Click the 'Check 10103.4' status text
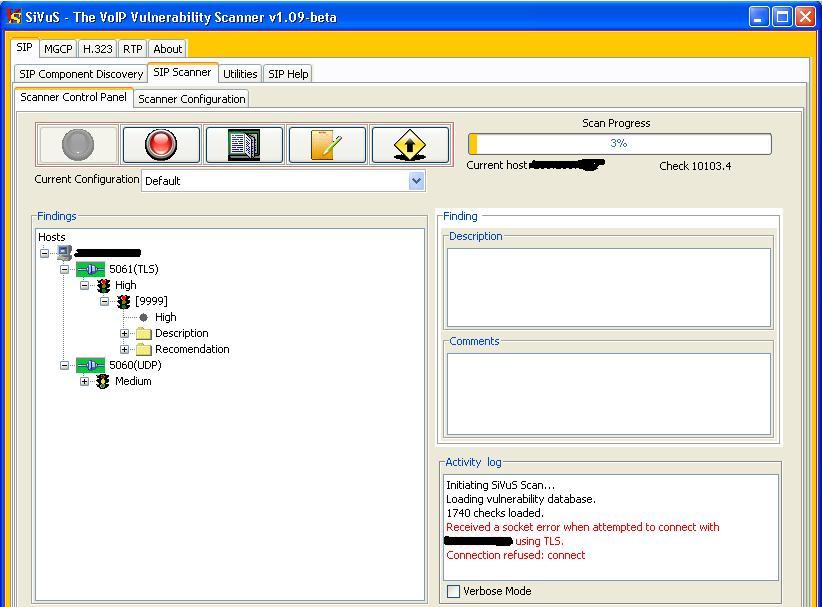The height and width of the screenshot is (607, 822). pos(695,166)
